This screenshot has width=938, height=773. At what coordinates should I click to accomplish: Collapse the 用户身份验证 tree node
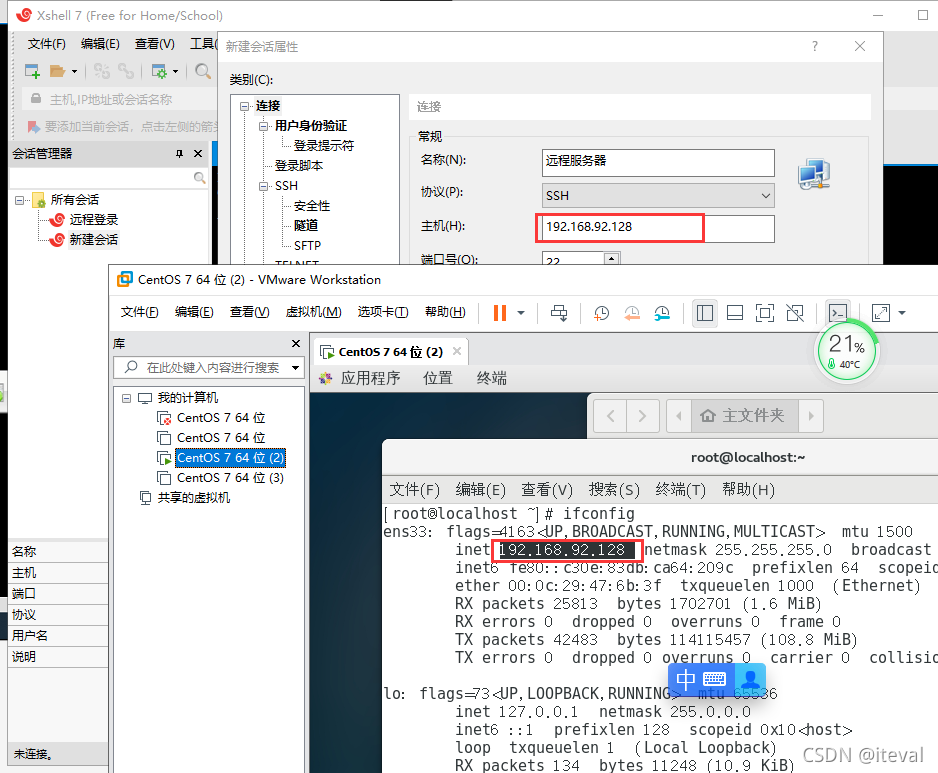point(263,126)
